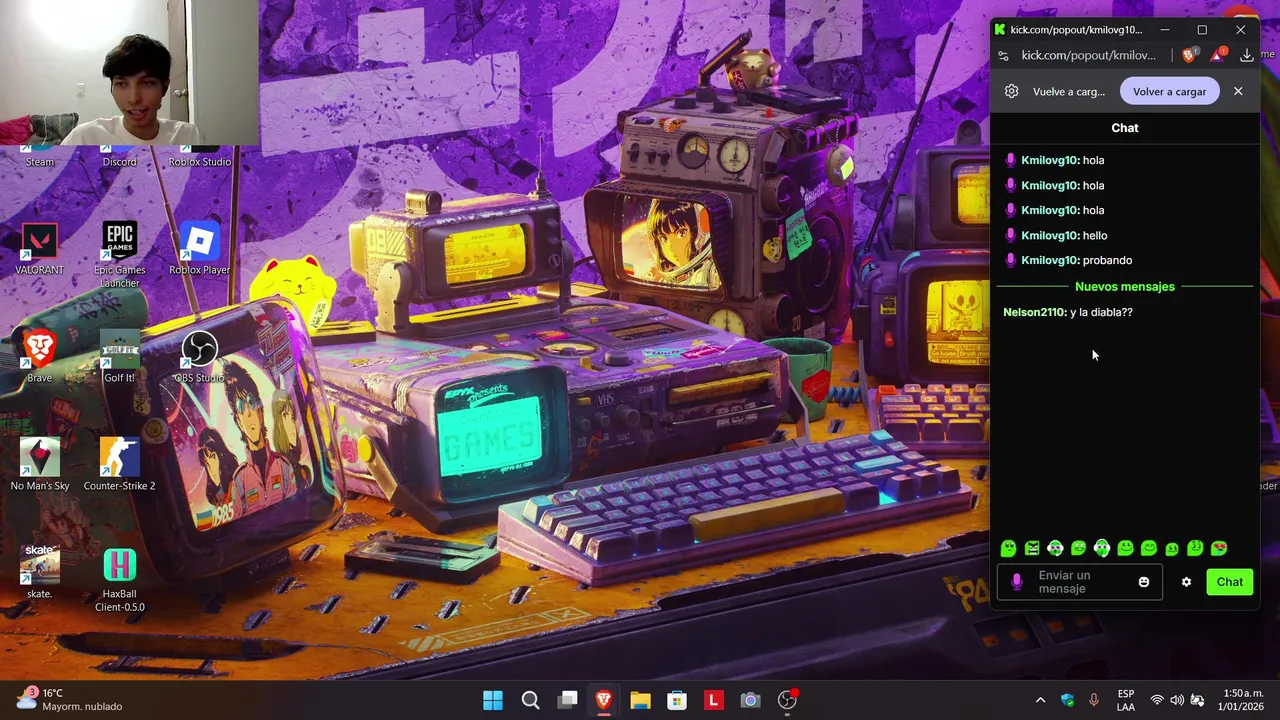Open Windows Security shield tray icon

click(x=1067, y=700)
